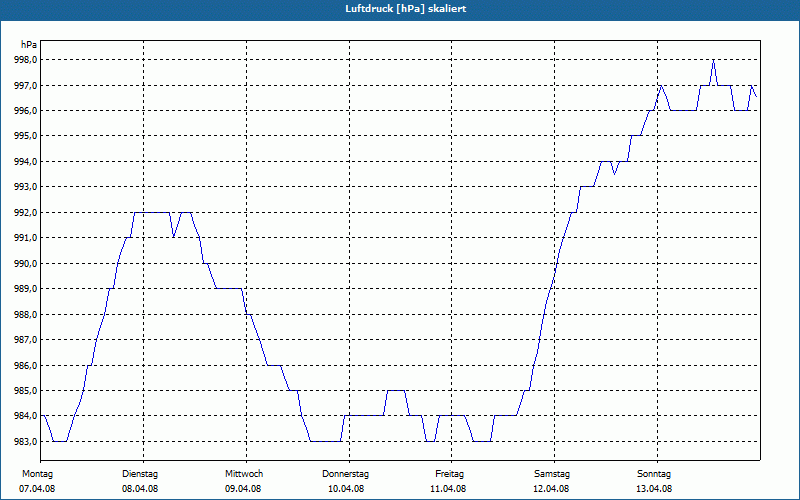Click the 992,0 axis value
The width and height of the screenshot is (800, 500).
point(25,212)
